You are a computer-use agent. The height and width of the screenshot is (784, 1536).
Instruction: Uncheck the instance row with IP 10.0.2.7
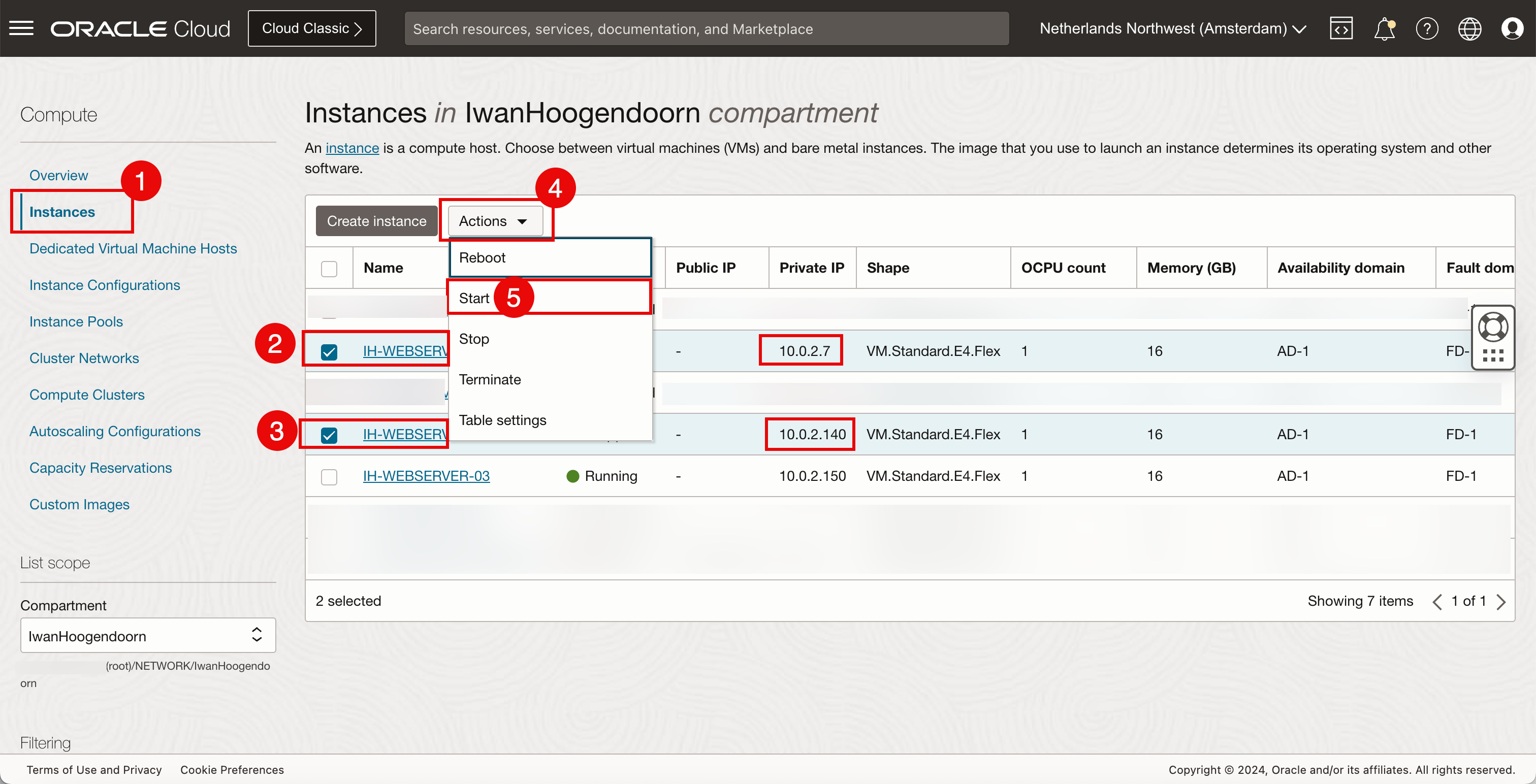[x=329, y=352]
